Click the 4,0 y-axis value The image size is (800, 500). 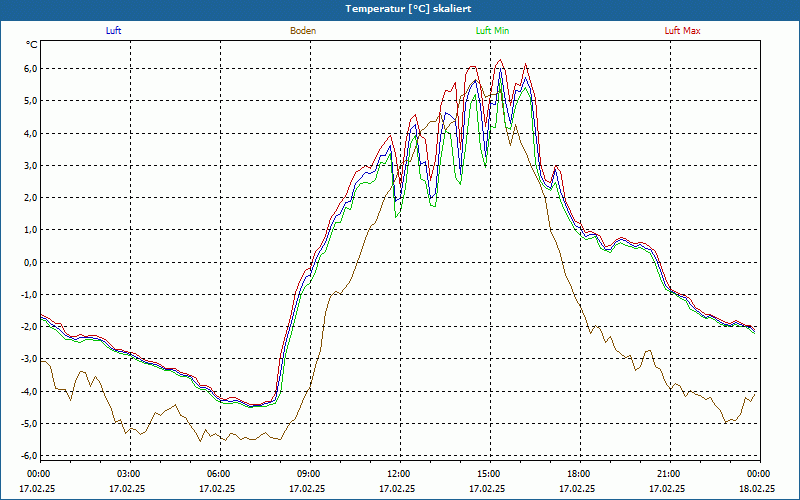point(30,133)
